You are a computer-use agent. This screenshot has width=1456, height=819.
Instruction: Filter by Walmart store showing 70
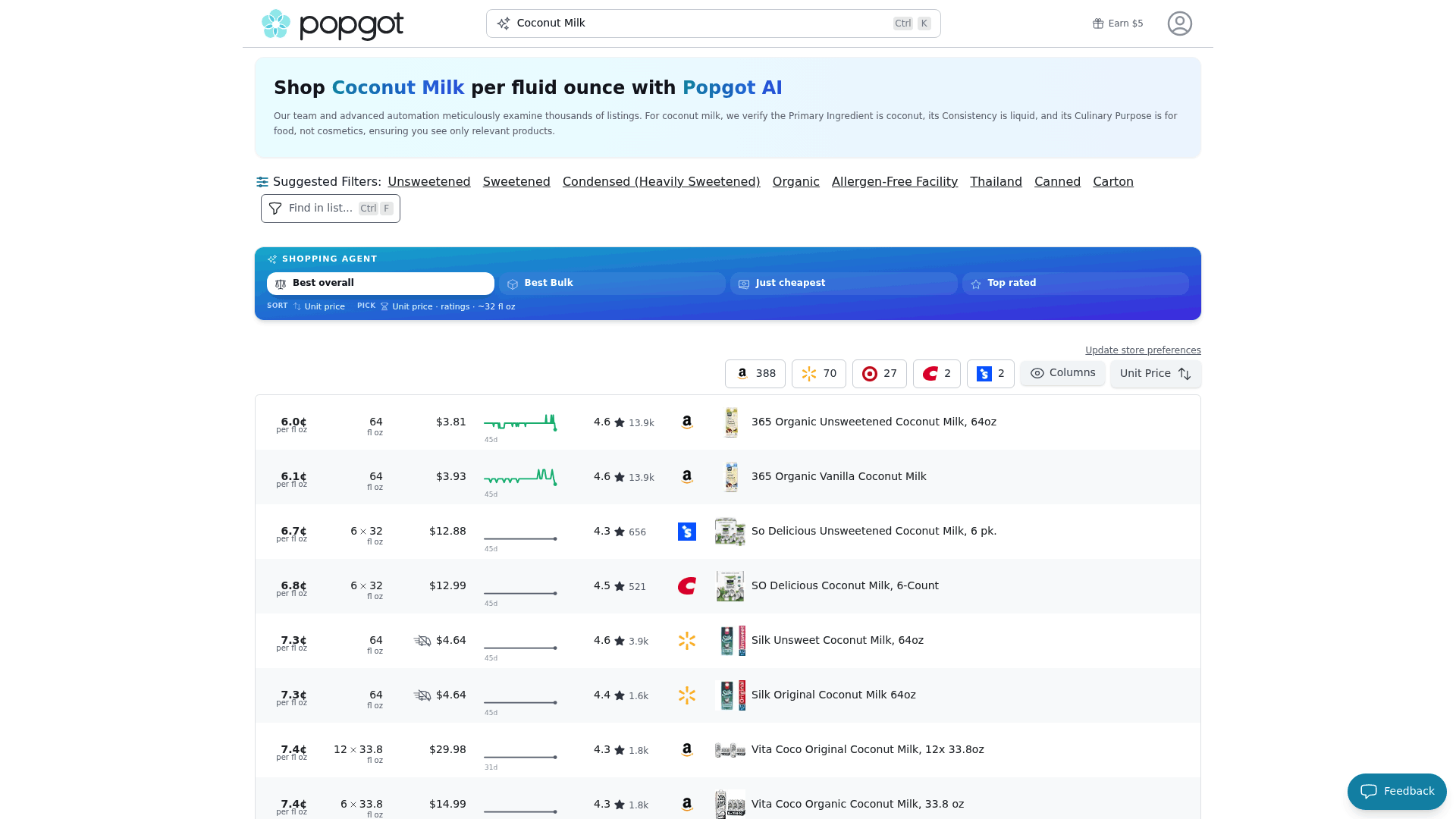pyautogui.click(x=819, y=374)
